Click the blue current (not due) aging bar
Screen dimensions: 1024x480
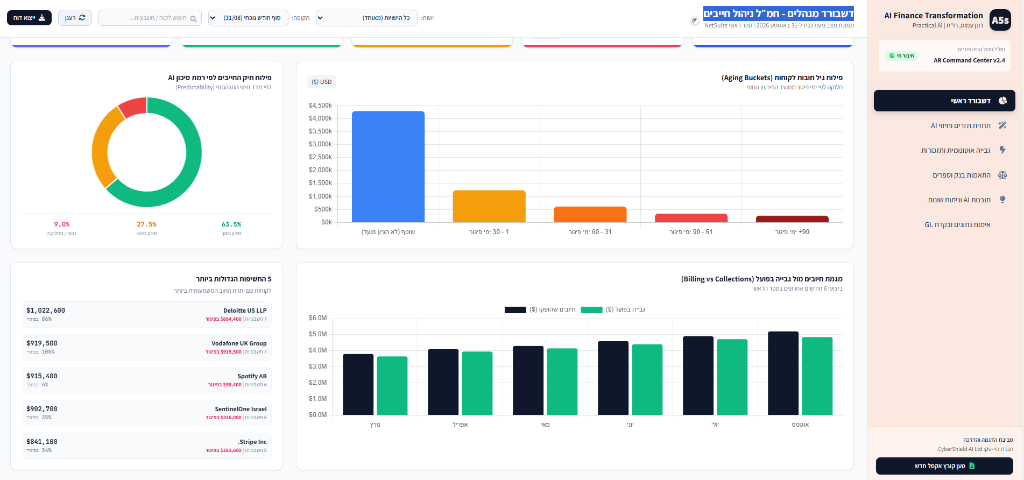pyautogui.click(x=389, y=167)
